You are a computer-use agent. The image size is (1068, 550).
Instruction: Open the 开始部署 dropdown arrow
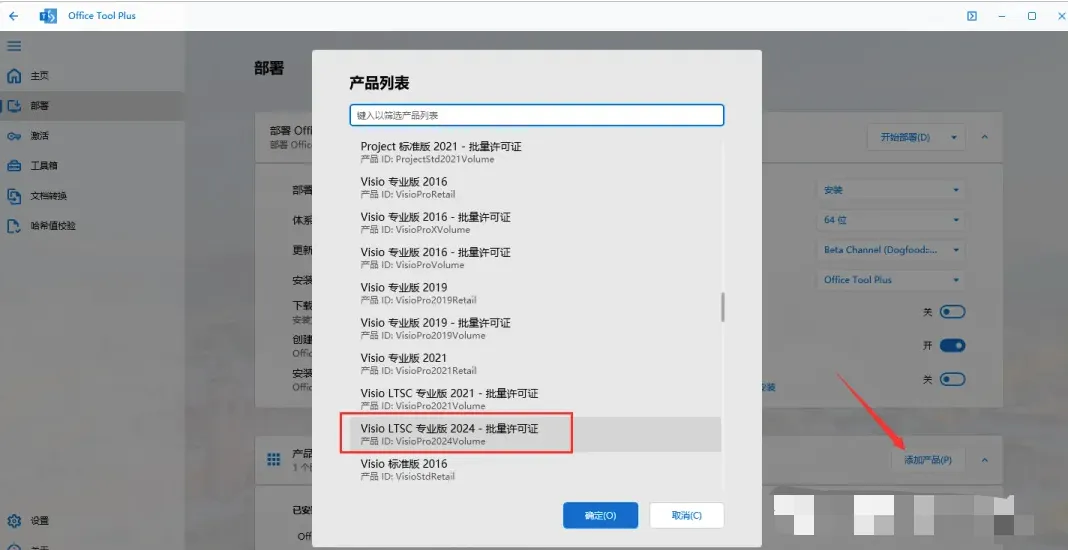pyautogui.click(x=954, y=137)
